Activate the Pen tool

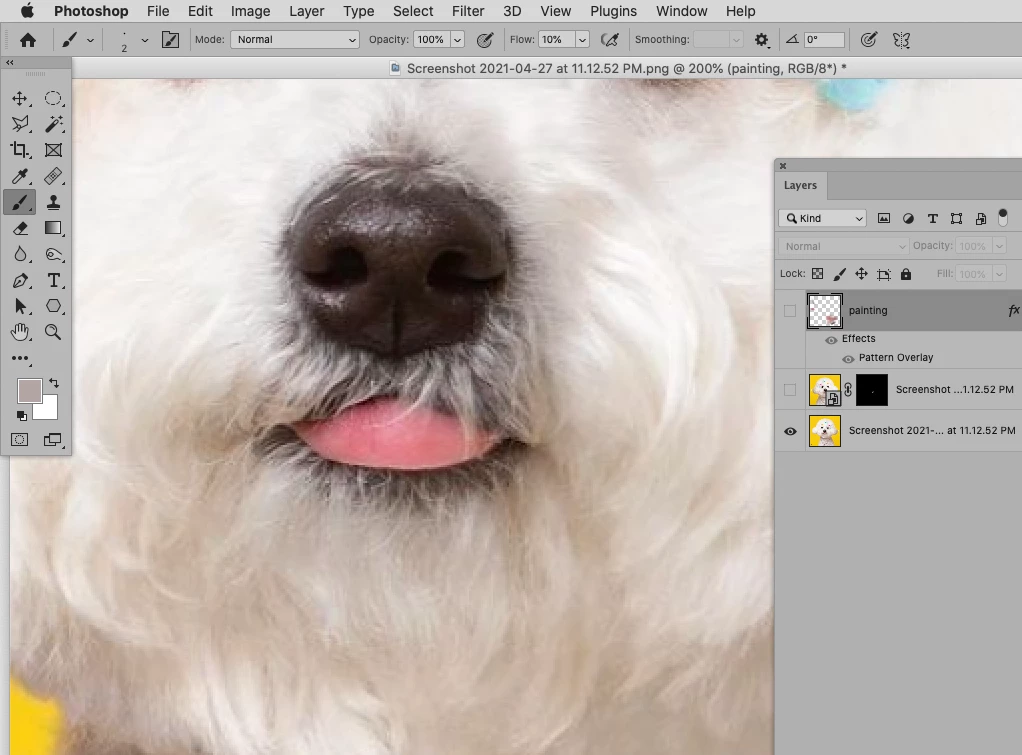click(19, 281)
